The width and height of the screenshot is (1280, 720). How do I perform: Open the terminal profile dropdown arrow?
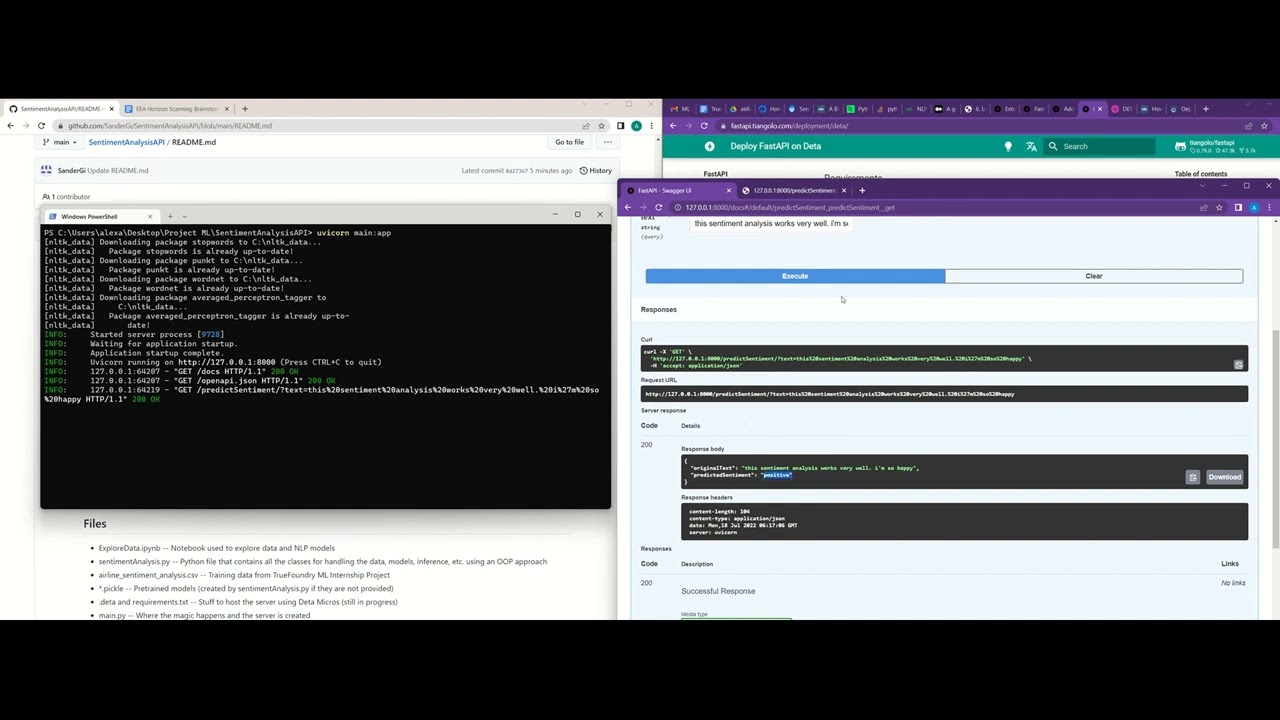point(184,216)
